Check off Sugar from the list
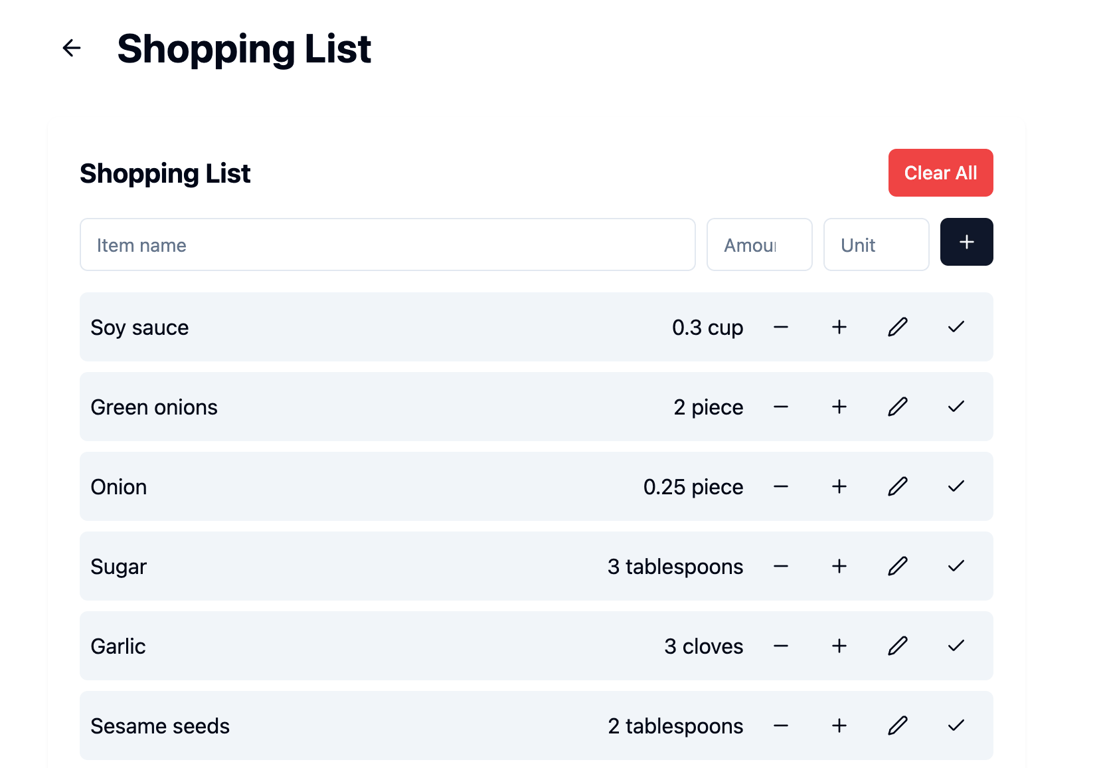1101x768 pixels. (x=955, y=566)
